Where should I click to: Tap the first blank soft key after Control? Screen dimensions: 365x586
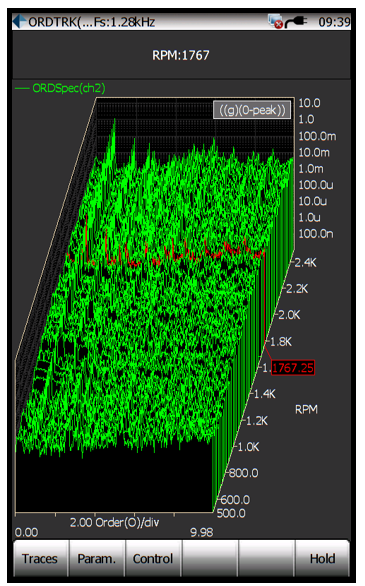(210, 558)
